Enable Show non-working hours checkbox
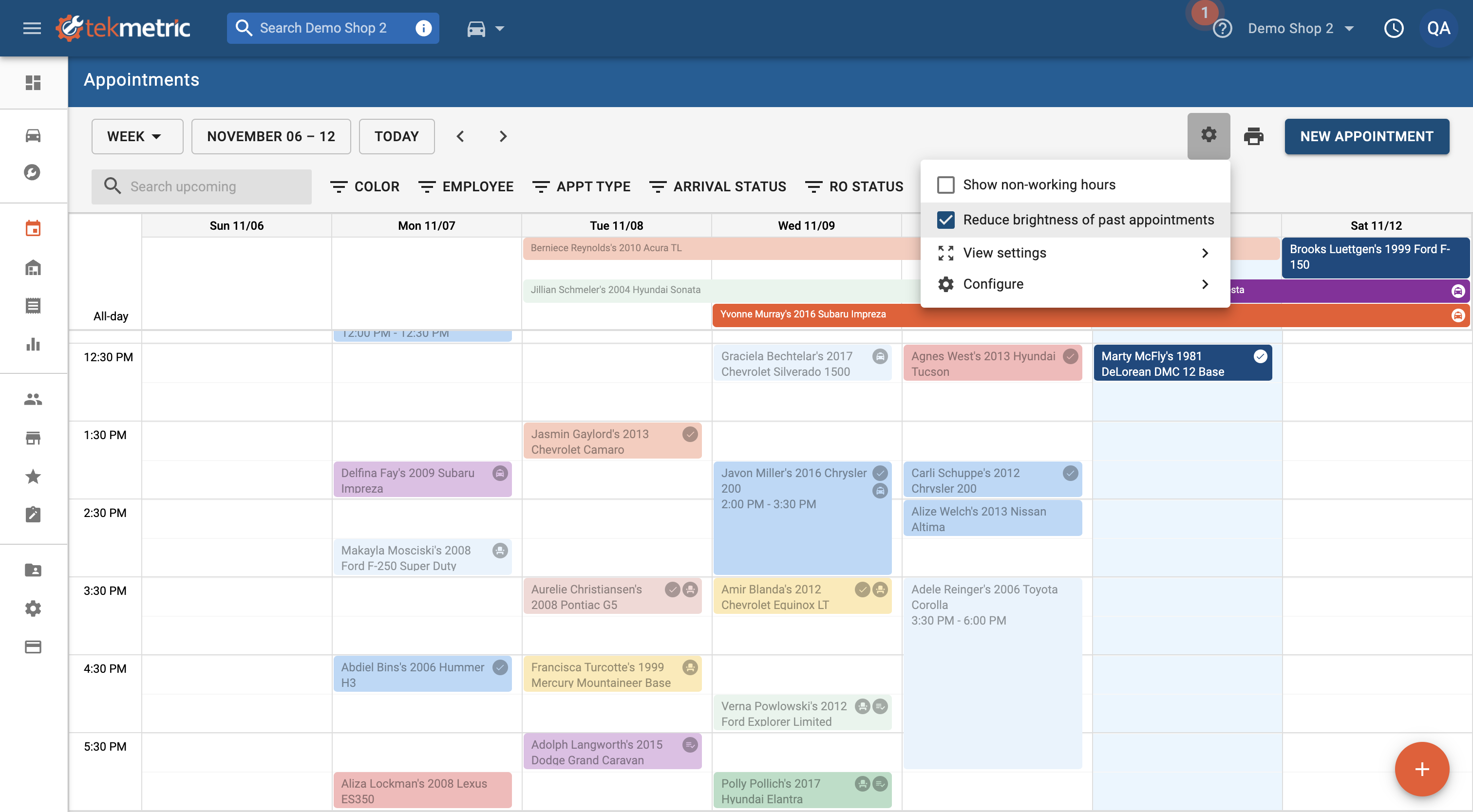The image size is (1473, 812). pyautogui.click(x=946, y=185)
